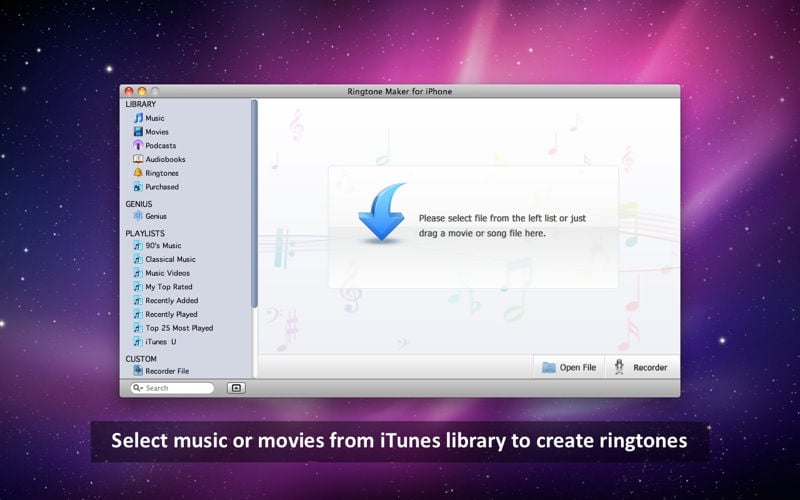Open the Music Videos playlist
The image size is (800, 500).
[x=167, y=273]
